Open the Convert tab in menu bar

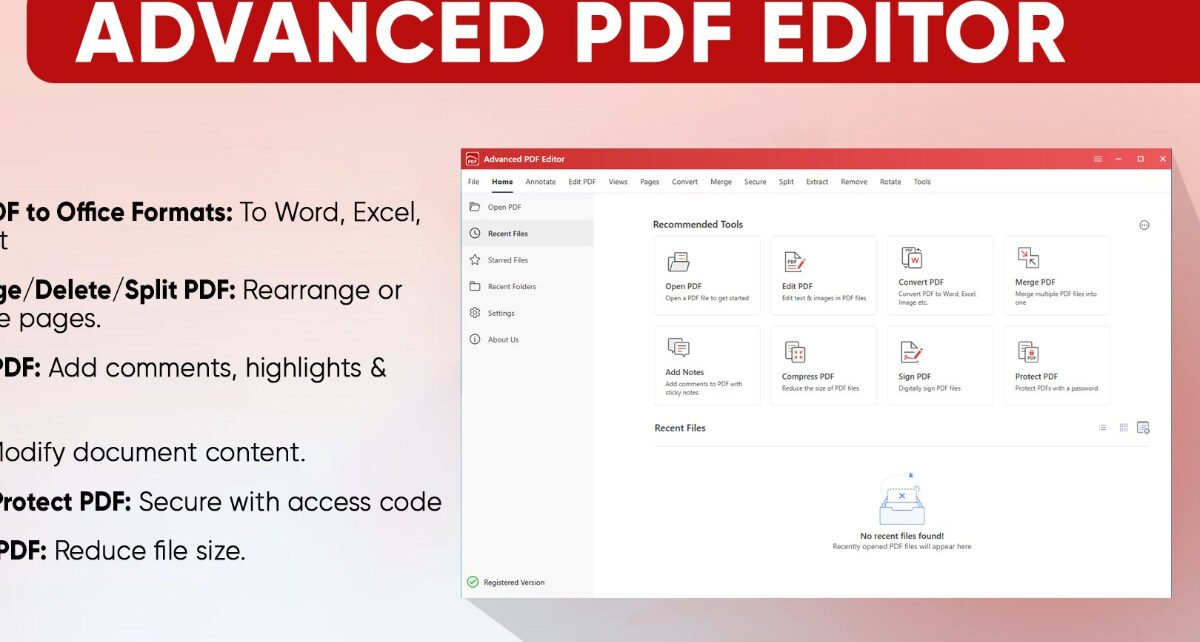(685, 182)
